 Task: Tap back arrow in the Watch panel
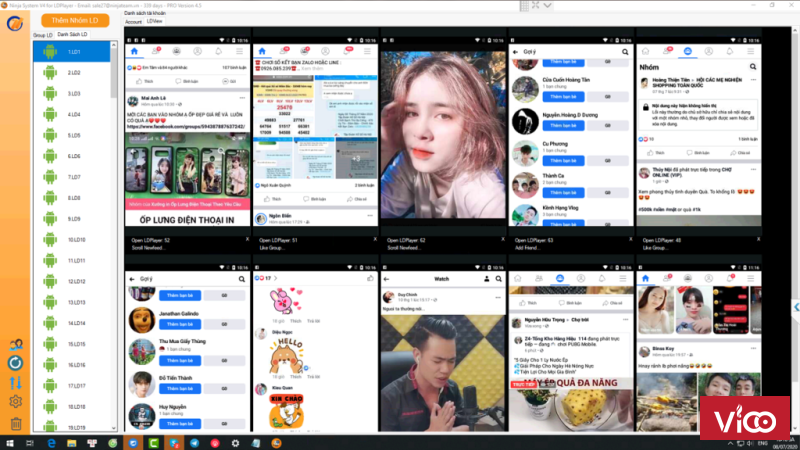pyautogui.click(x=386, y=279)
